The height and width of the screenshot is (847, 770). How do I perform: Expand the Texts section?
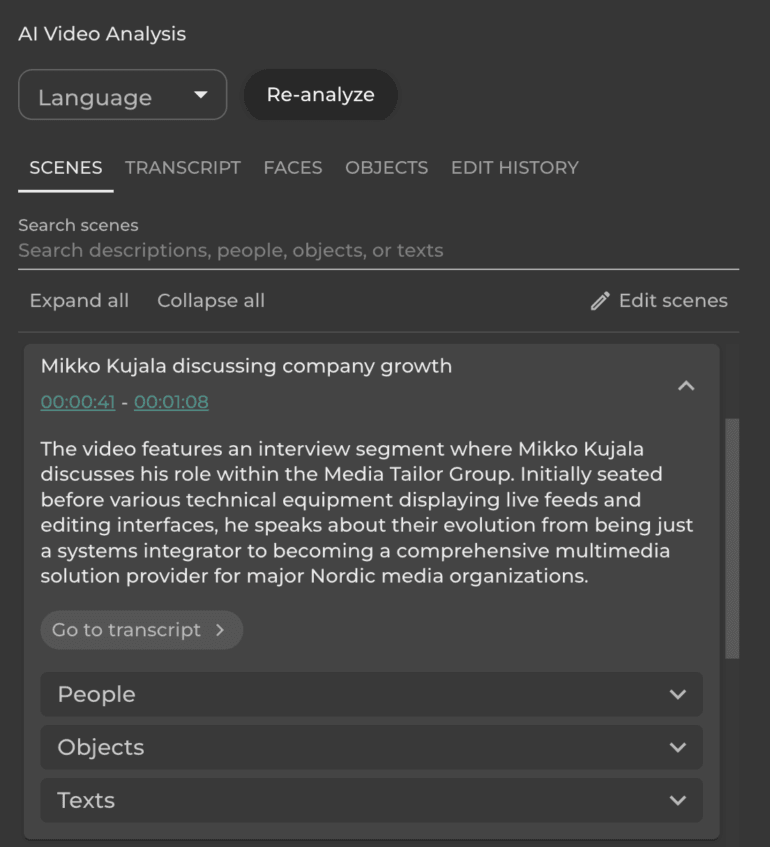pos(371,800)
